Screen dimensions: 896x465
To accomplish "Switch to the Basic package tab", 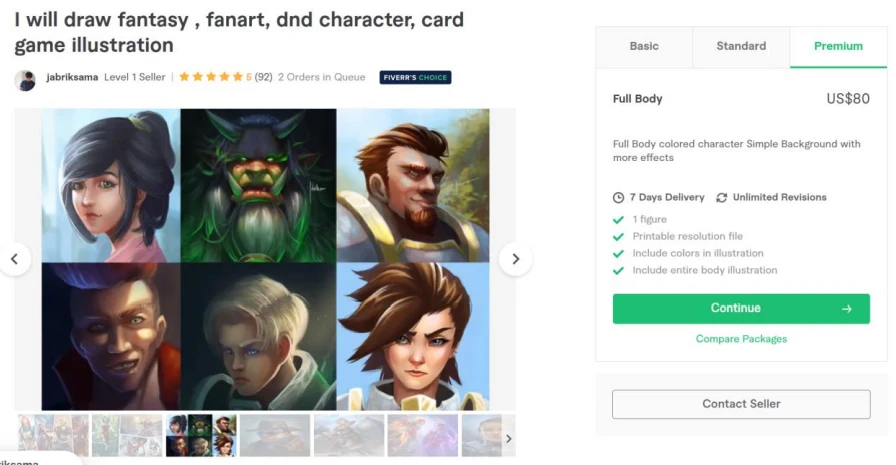I will [x=644, y=47].
